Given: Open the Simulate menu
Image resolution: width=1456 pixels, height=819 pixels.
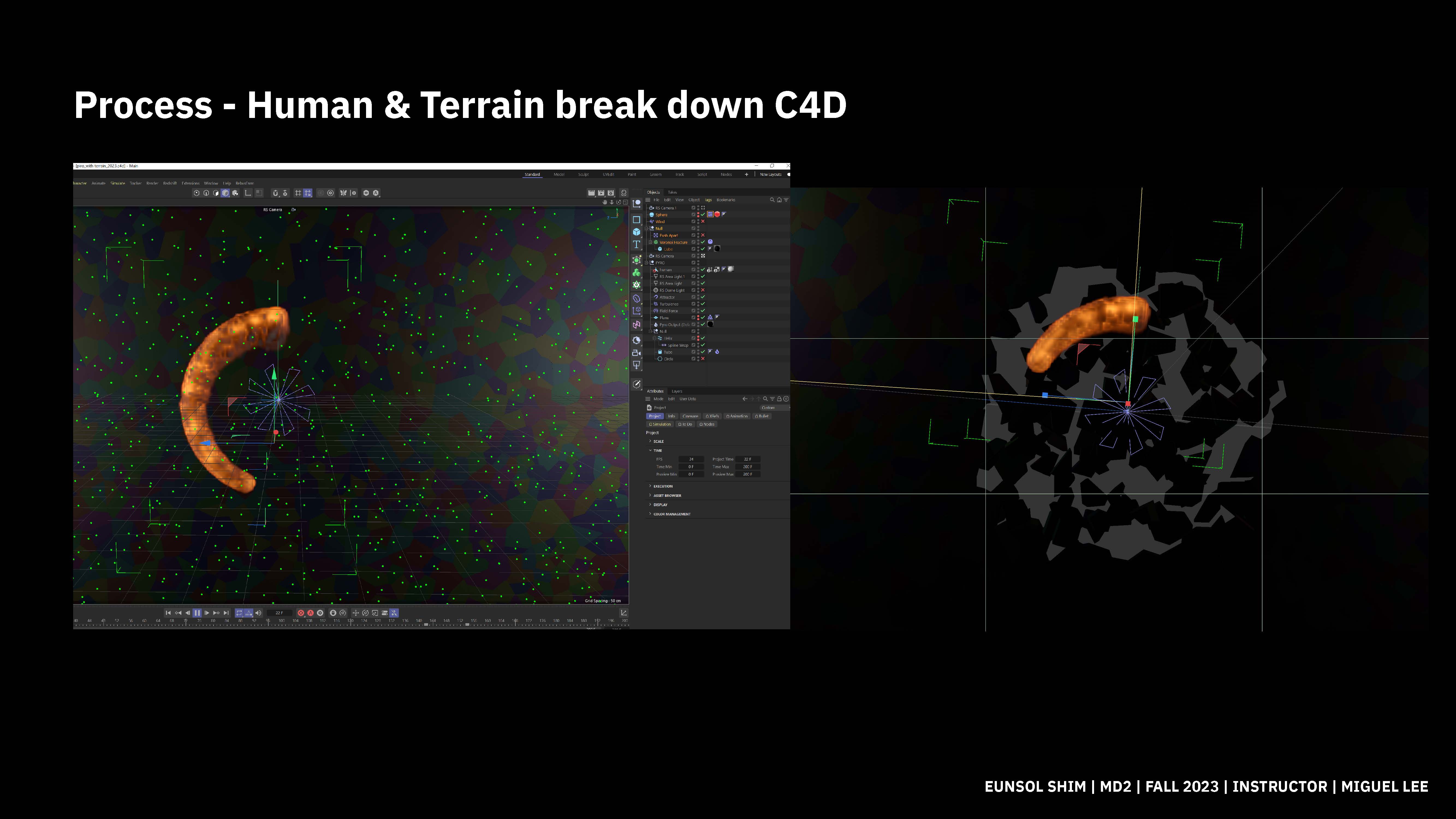Looking at the screenshot, I should [118, 183].
